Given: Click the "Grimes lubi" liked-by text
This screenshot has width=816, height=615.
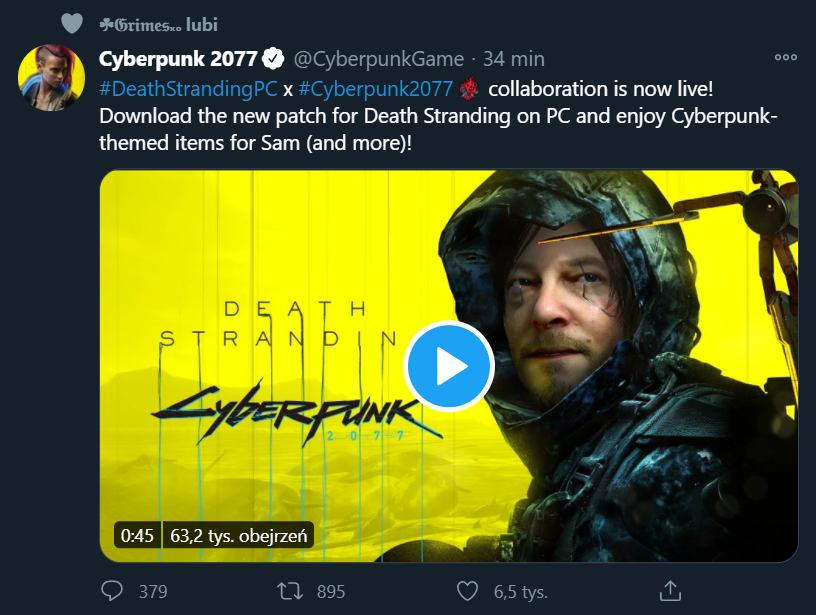Looking at the screenshot, I should click(x=158, y=23).
